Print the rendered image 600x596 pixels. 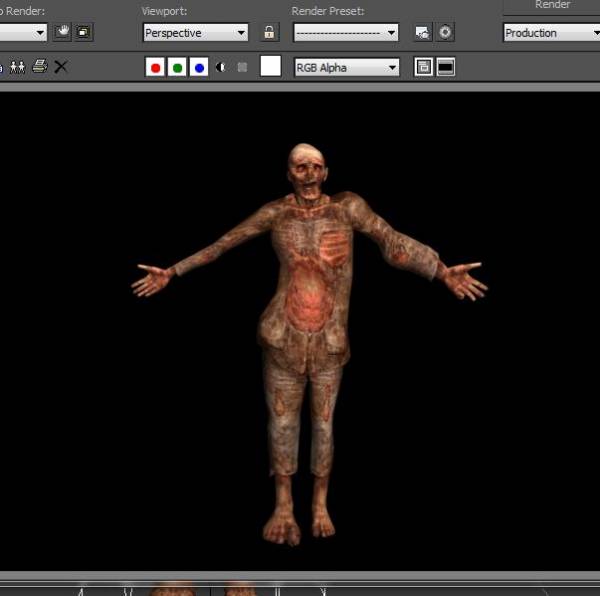pos(39,67)
